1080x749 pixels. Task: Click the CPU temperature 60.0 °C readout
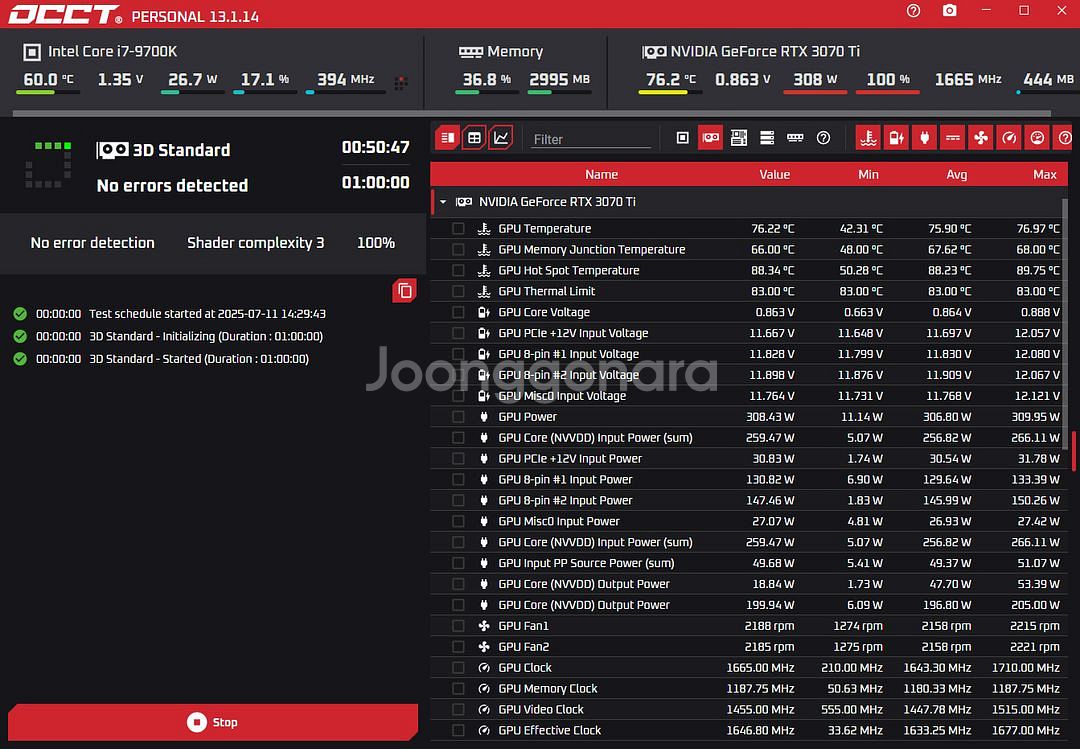coord(48,80)
